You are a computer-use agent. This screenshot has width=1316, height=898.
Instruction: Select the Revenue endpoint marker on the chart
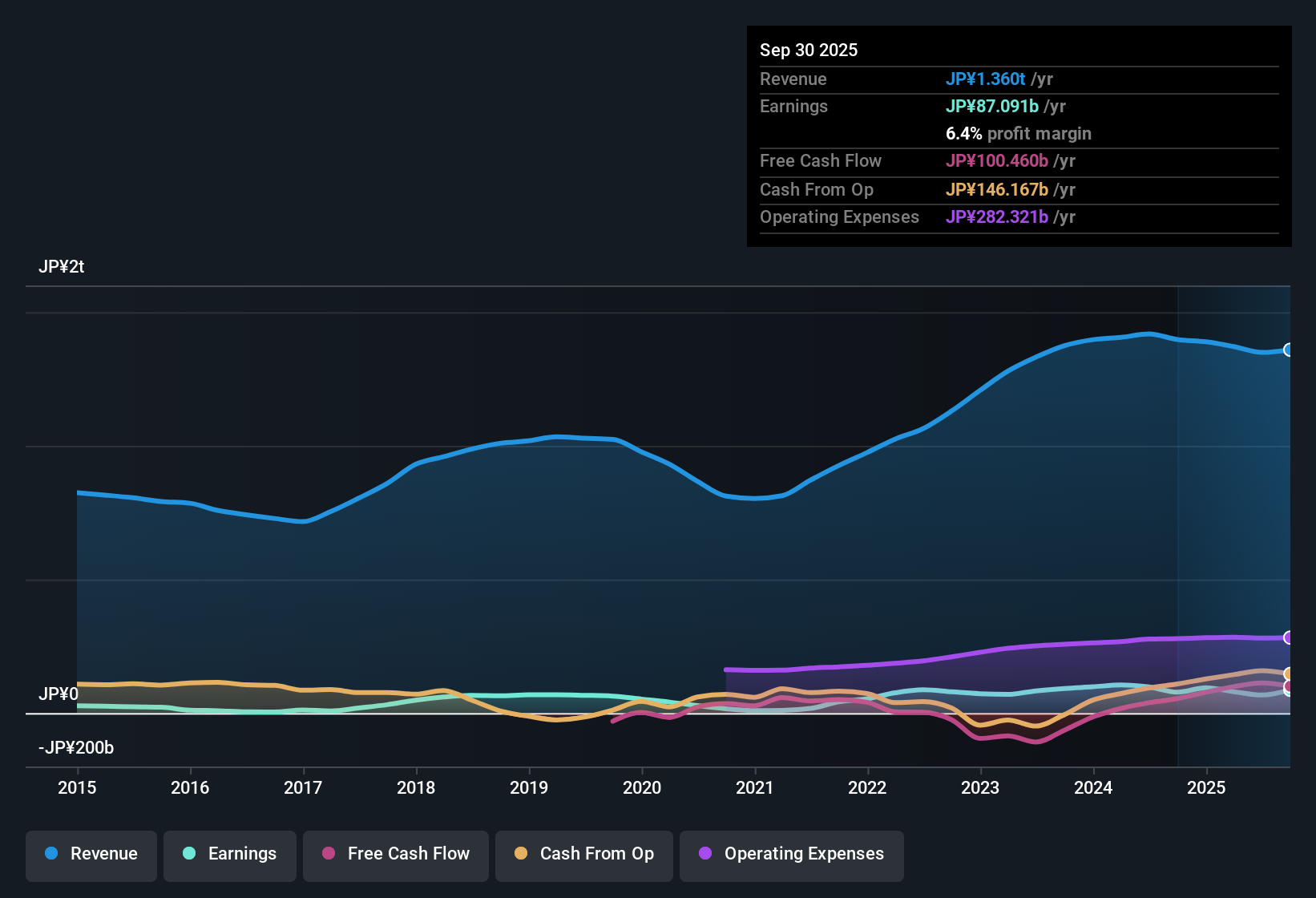(x=1288, y=350)
